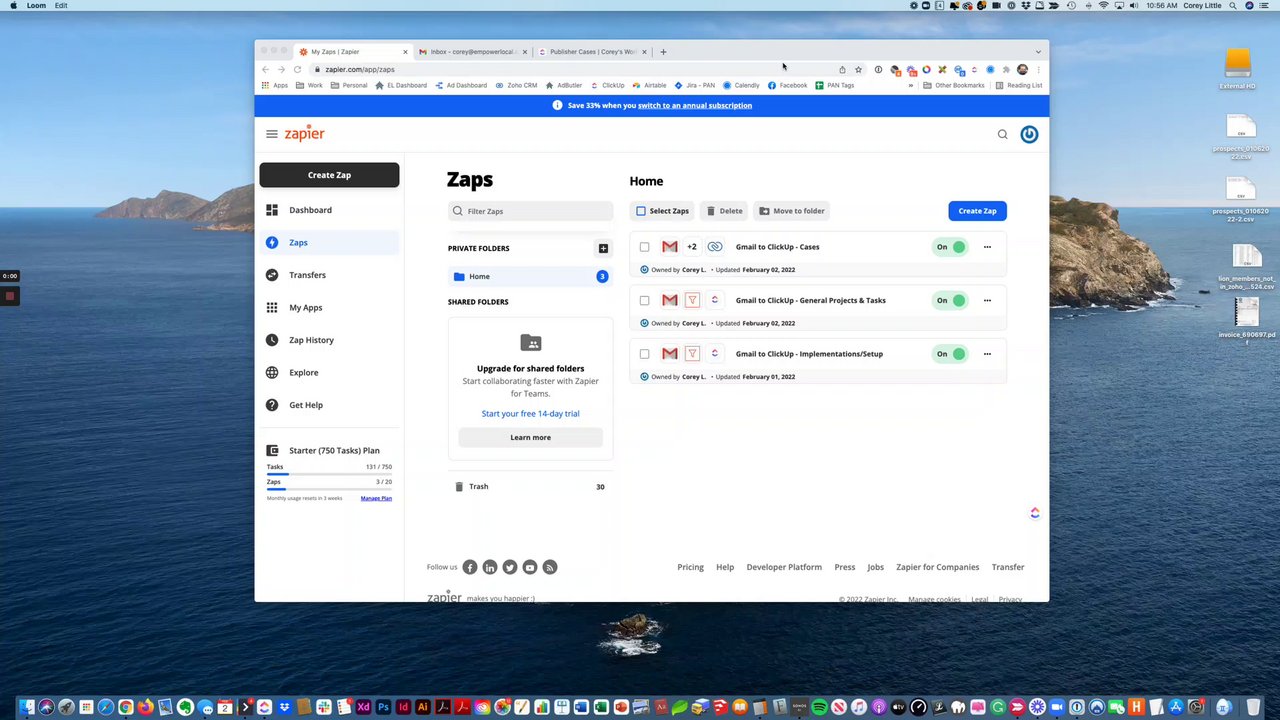Turn off the Gmail to ClickUp - Cases toggle
The height and width of the screenshot is (720, 1280).
point(950,247)
